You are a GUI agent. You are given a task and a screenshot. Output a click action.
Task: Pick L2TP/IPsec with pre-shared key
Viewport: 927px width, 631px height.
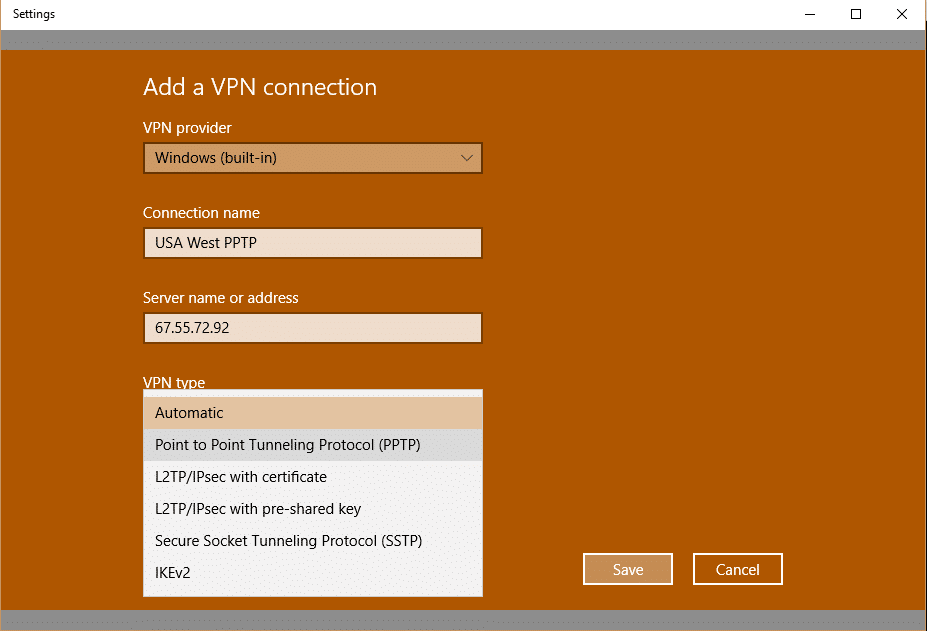click(313, 509)
